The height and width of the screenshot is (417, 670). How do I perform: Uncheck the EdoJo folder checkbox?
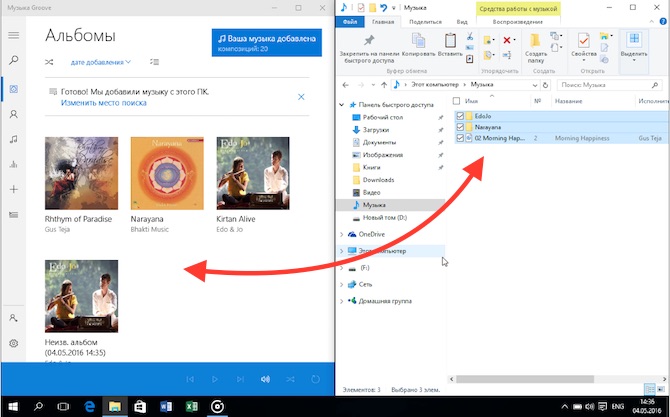(460, 116)
